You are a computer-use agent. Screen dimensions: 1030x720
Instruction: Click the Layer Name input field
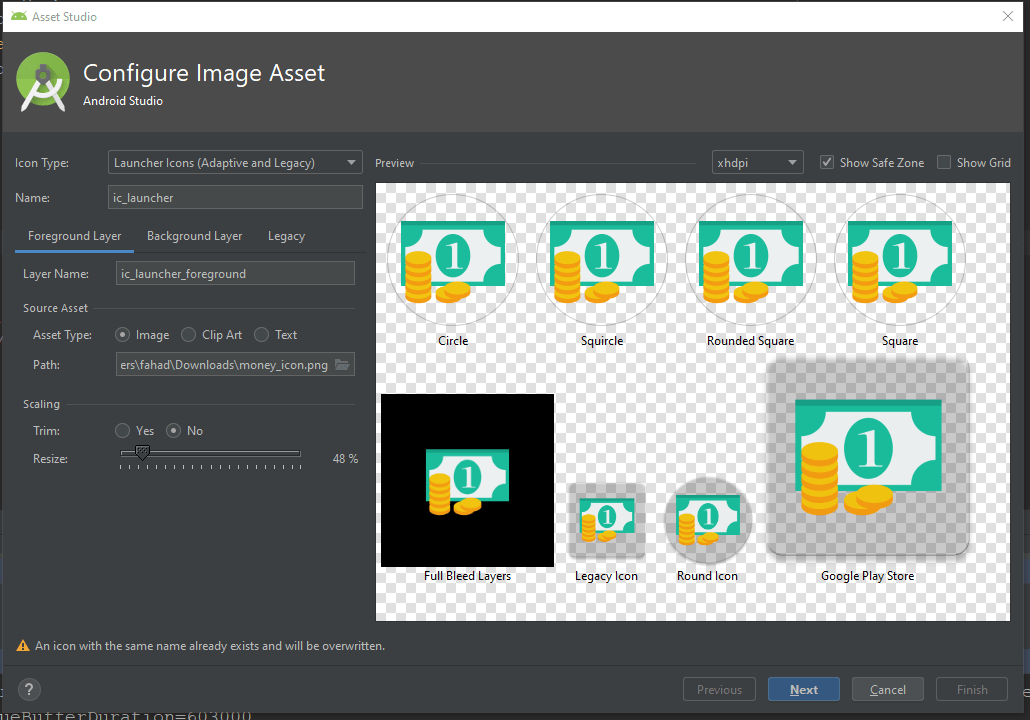(x=235, y=273)
